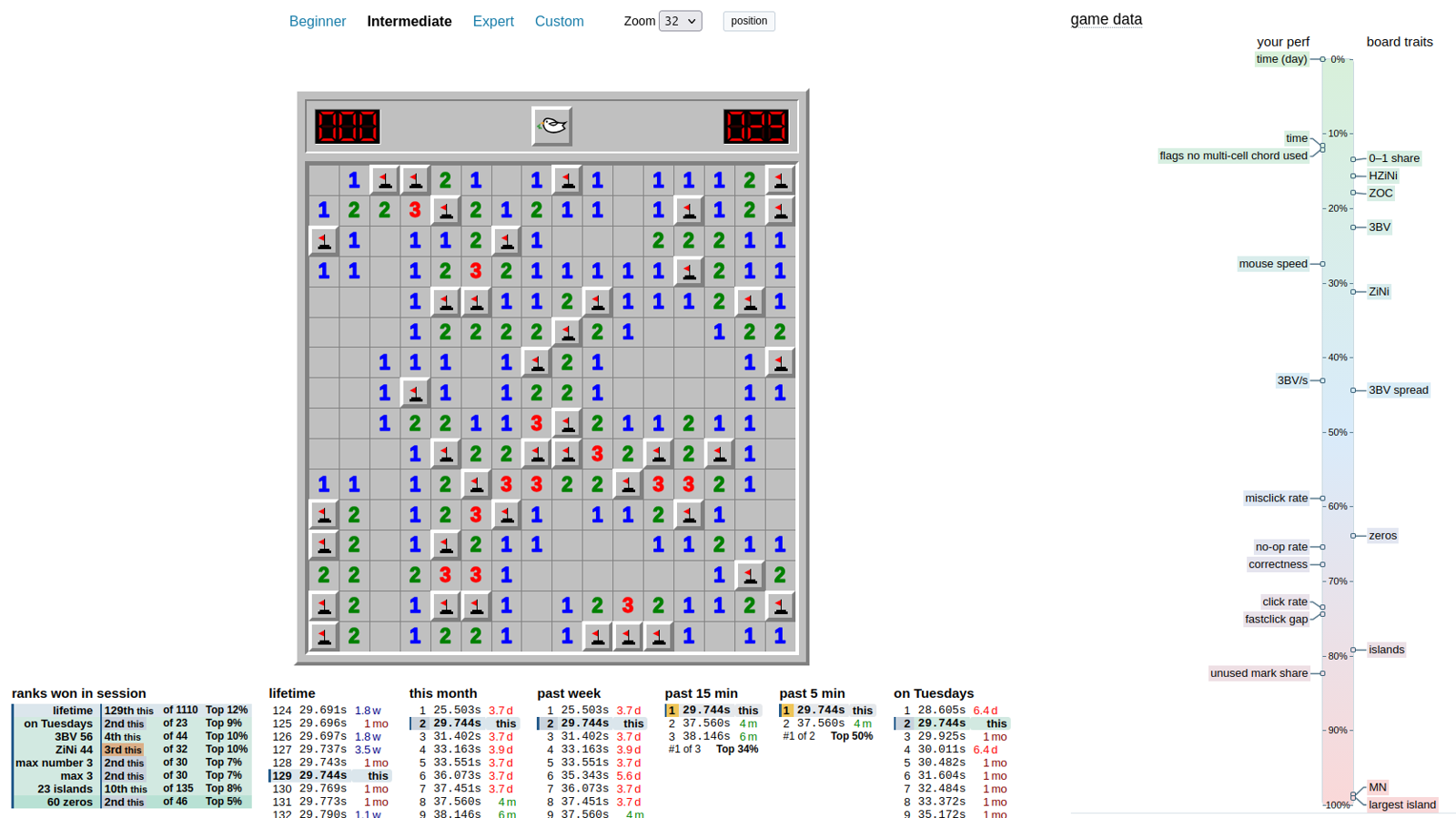The image size is (1456, 818).
Task: Select the '3BV spread' board trait
Action: pos(1399,390)
